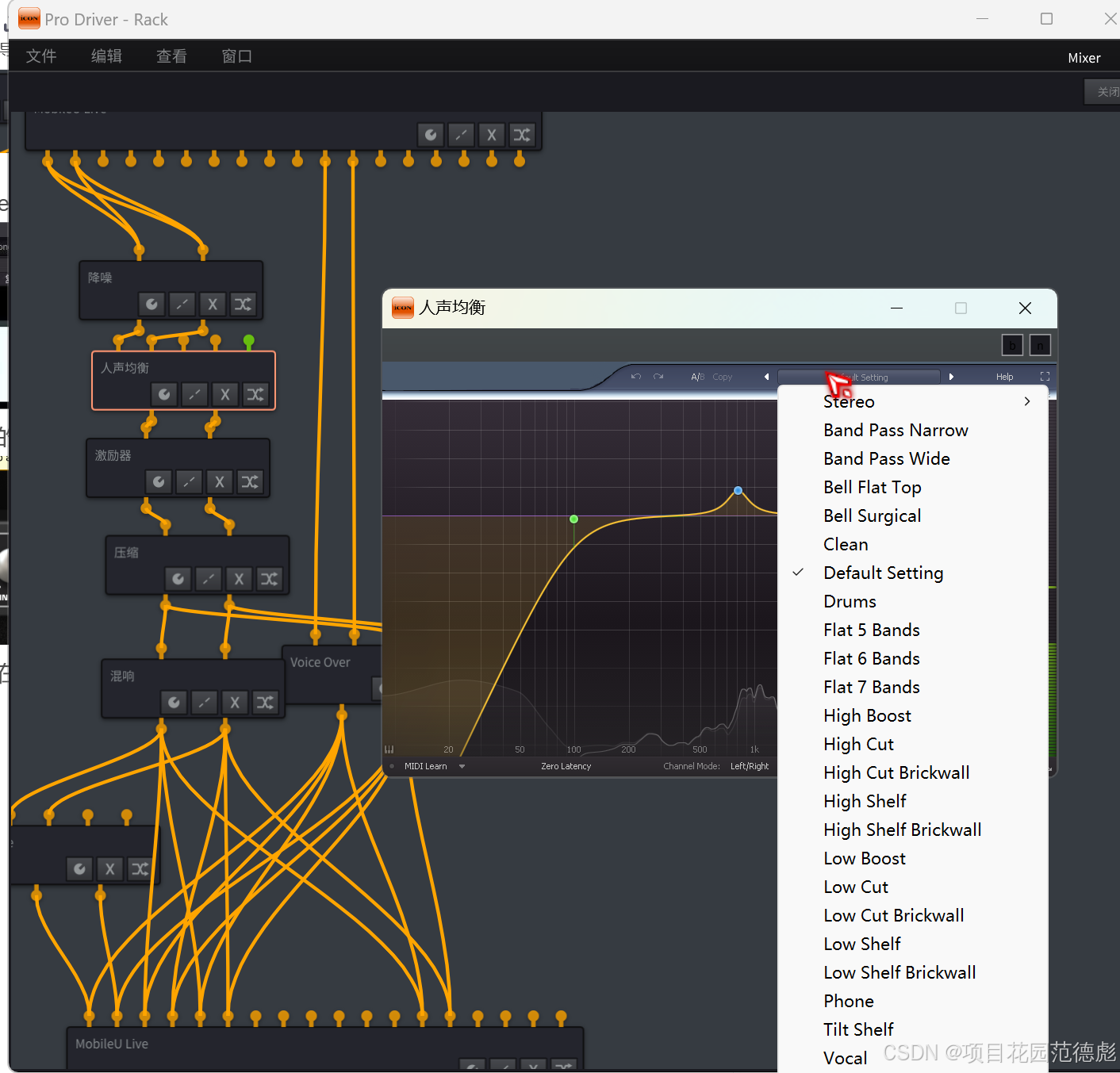This screenshot has width=1120, height=1073.
Task: Toggle the 'n' button in 人声均衡 window
Action: tap(1040, 345)
